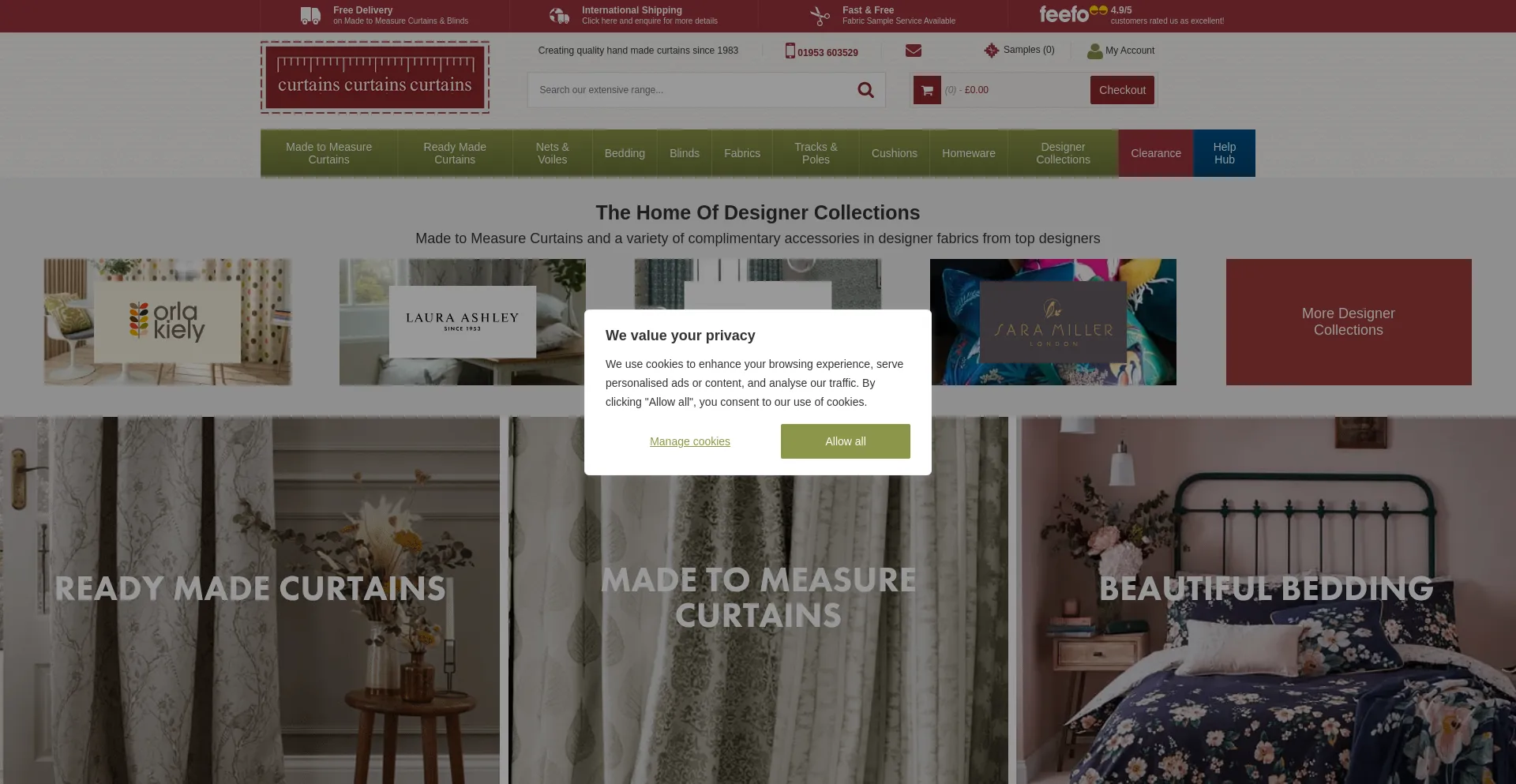
Task: Click the international shipping globe icon
Action: click(559, 16)
